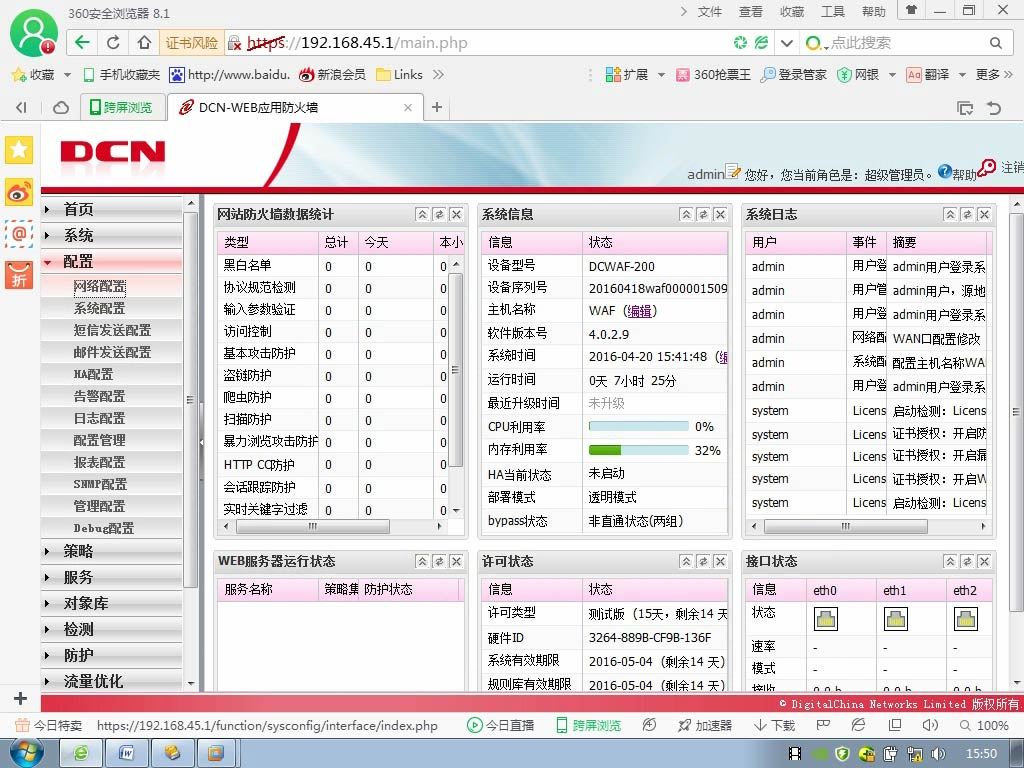Close the WEB服务器运行状态 panel
Image resolution: width=1024 pixels, height=768 pixels.
[456, 561]
